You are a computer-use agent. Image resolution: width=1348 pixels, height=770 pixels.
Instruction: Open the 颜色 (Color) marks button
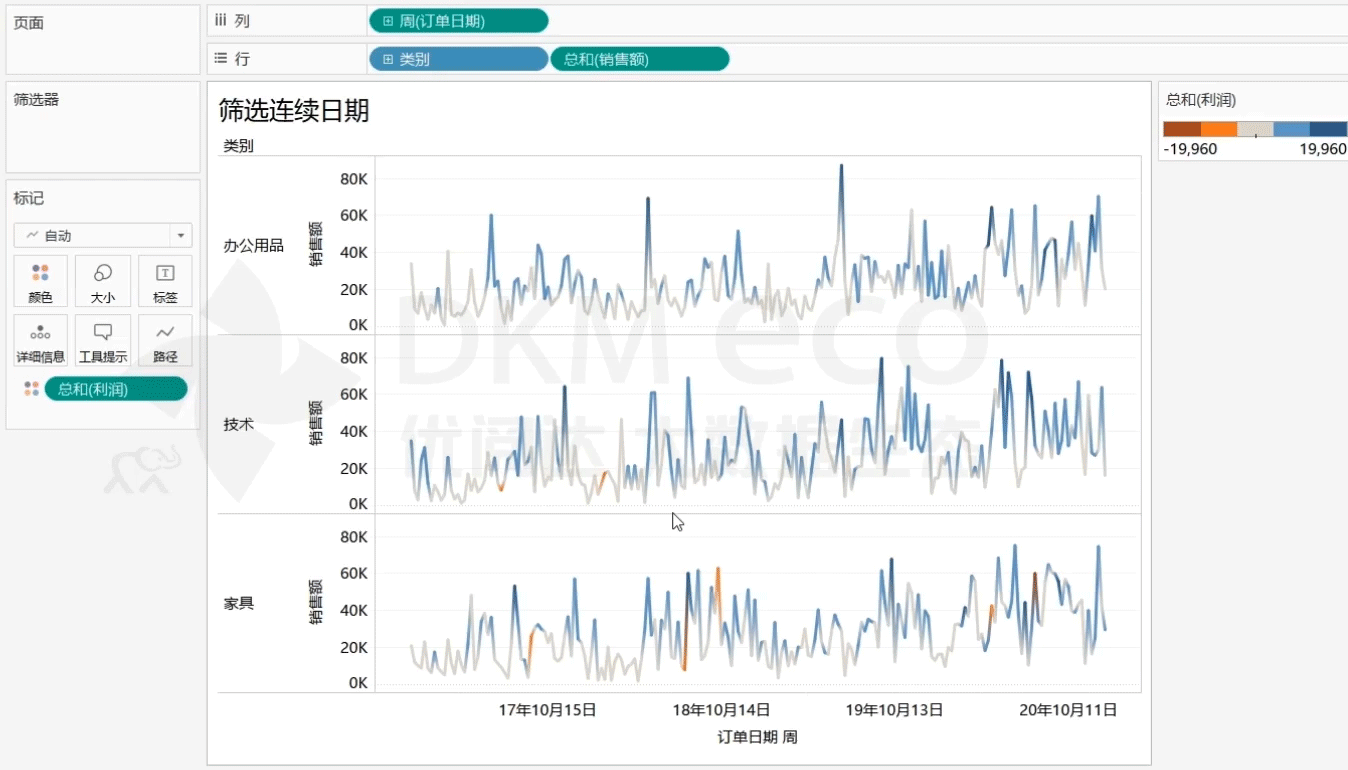40,281
